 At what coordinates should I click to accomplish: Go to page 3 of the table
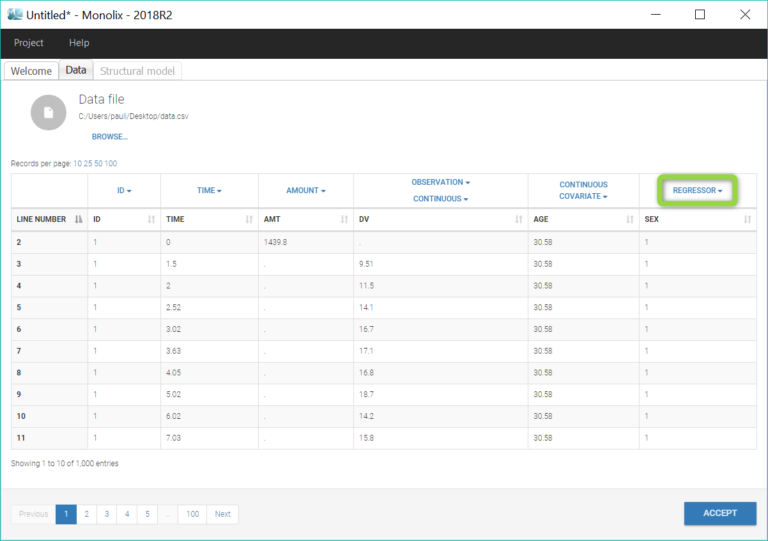(107, 514)
